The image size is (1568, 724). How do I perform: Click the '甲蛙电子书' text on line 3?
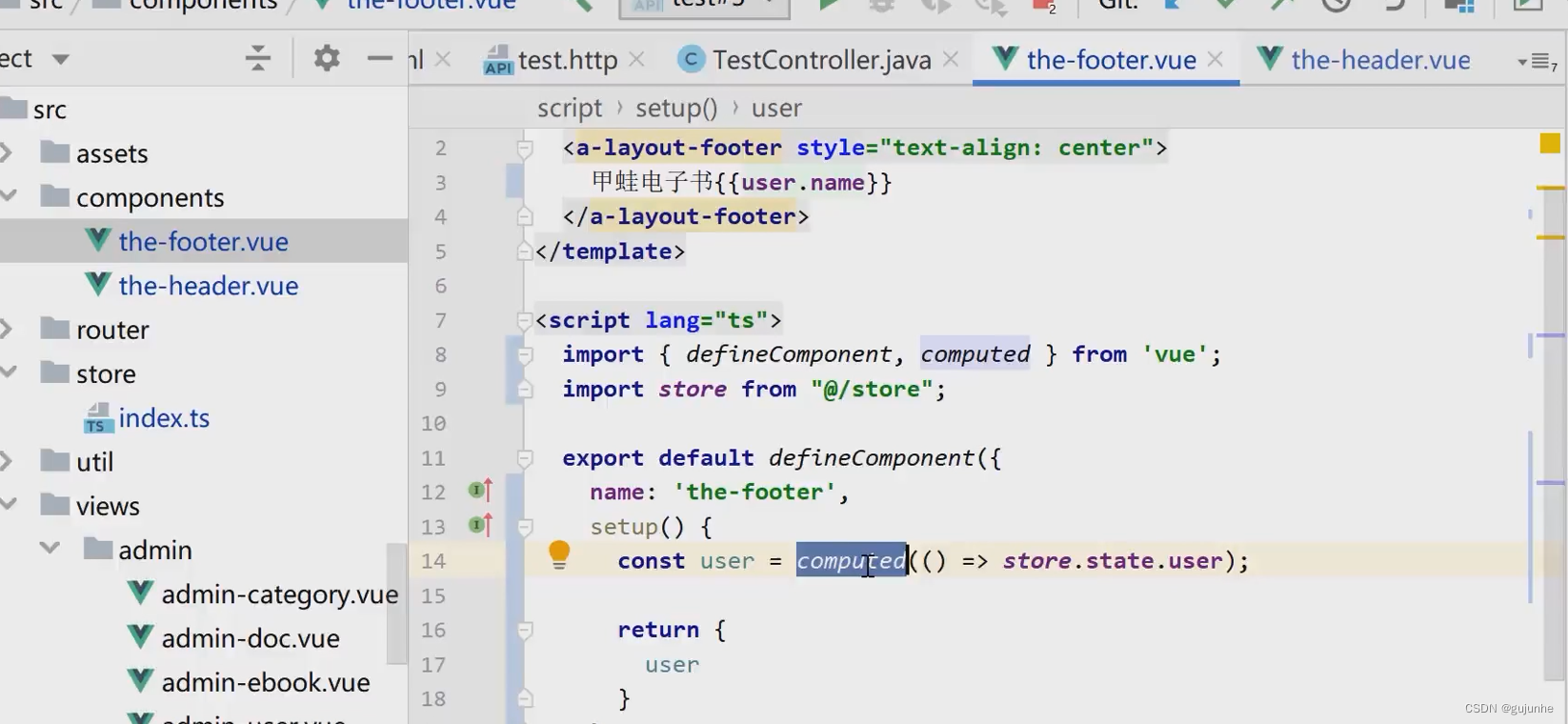tap(652, 182)
